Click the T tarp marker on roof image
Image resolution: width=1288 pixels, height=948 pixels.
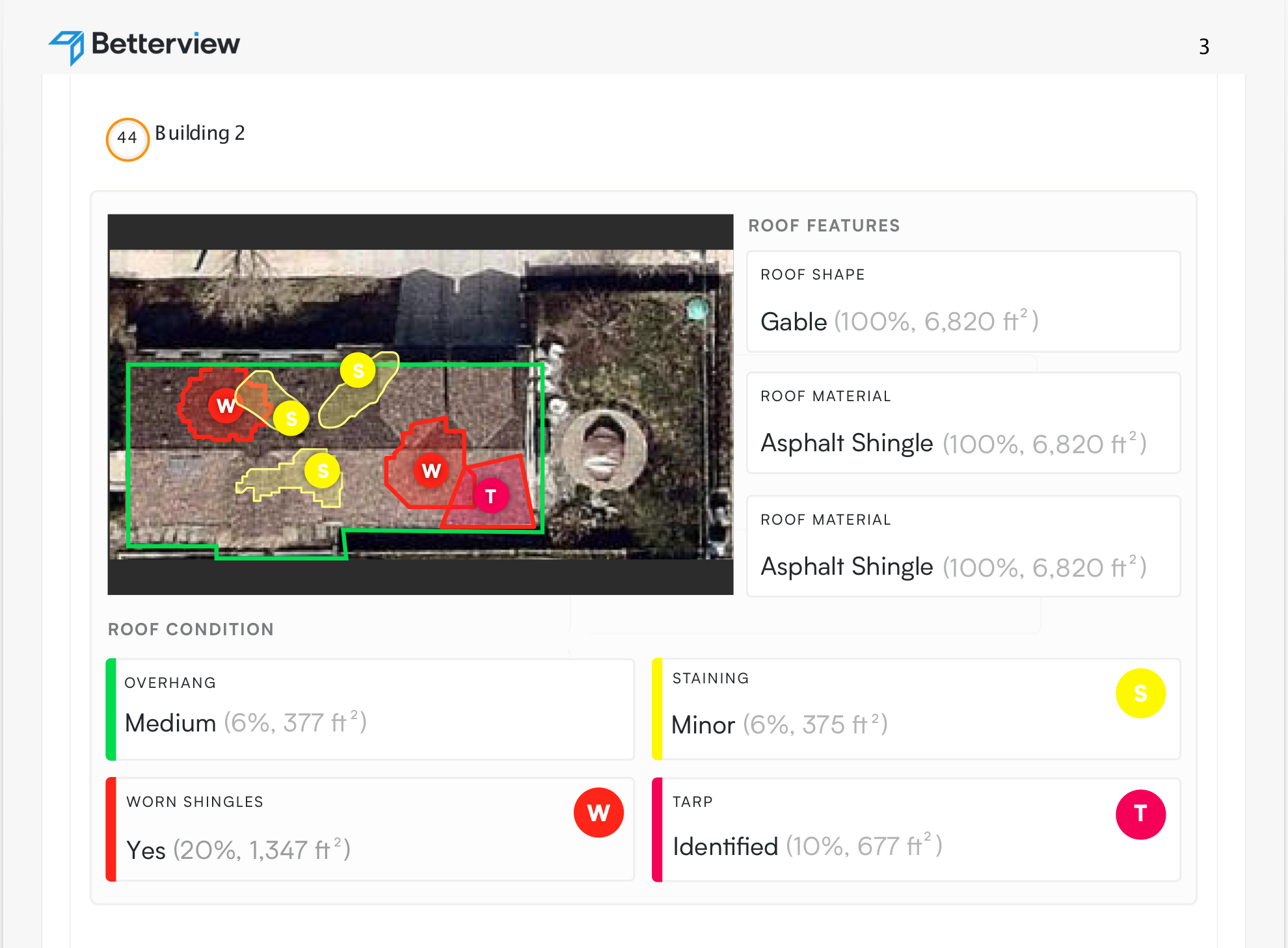point(491,495)
